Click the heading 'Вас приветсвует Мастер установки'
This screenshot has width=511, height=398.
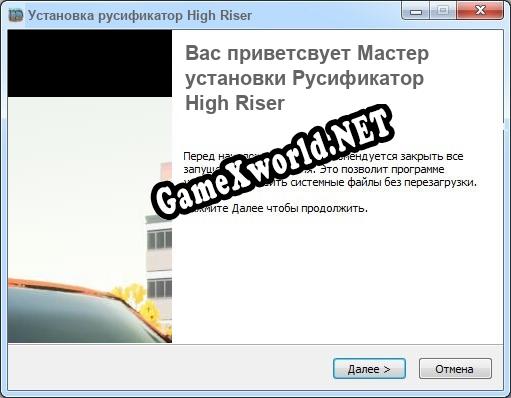point(307,65)
